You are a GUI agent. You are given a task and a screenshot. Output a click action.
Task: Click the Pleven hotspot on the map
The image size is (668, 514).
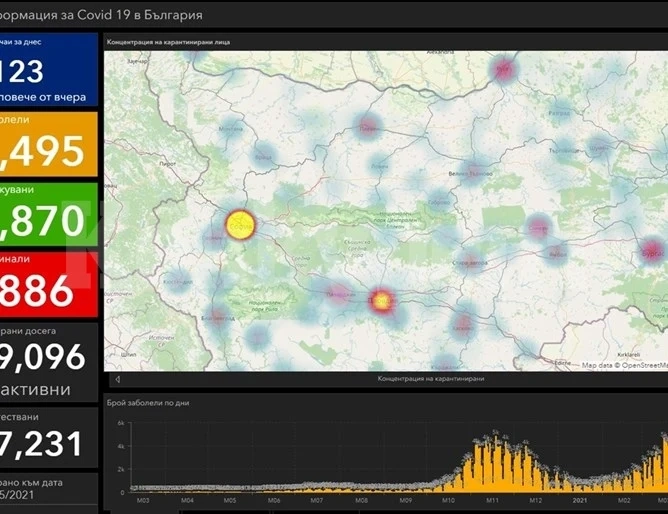[x=367, y=126]
